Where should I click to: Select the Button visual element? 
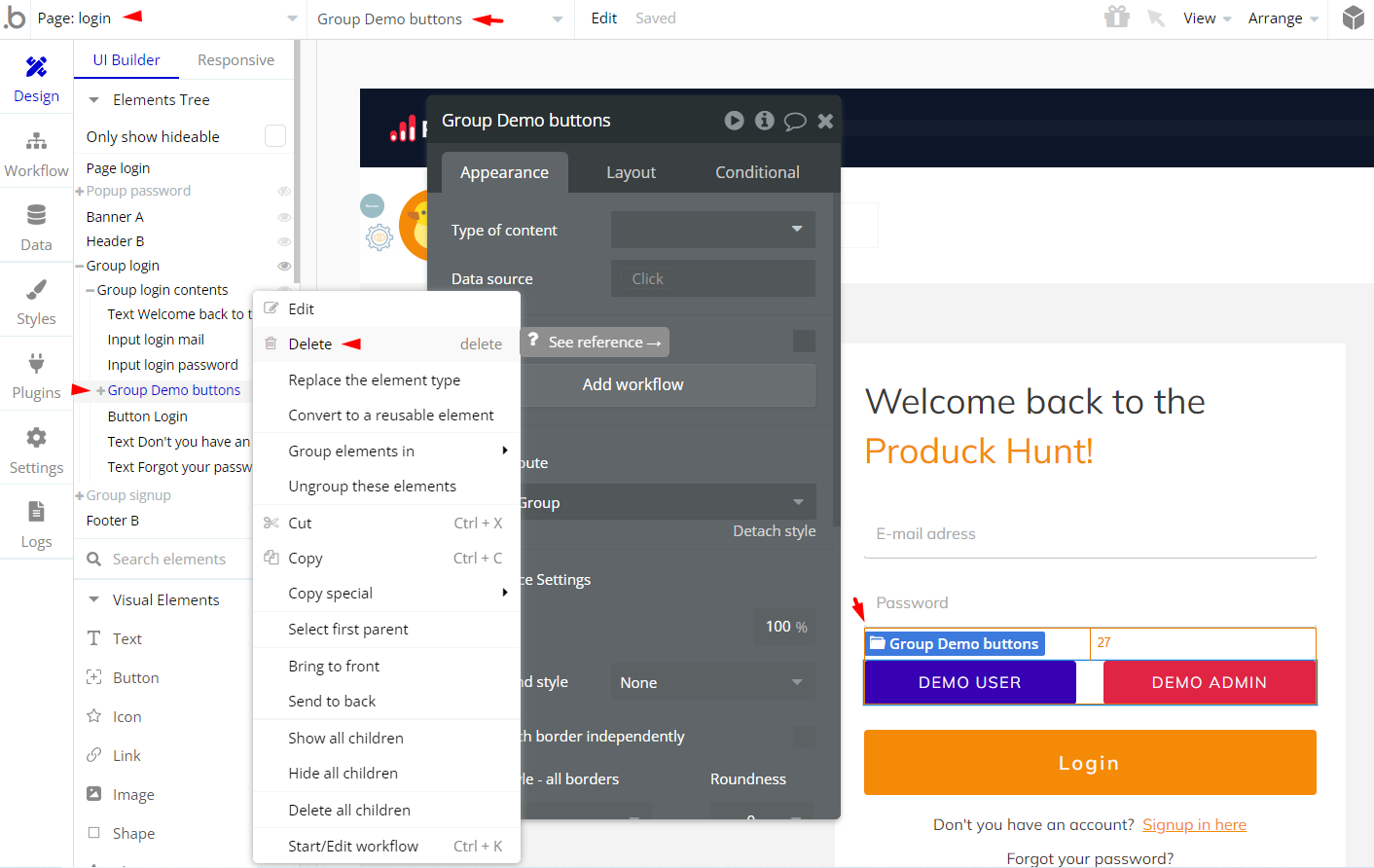click(x=135, y=677)
